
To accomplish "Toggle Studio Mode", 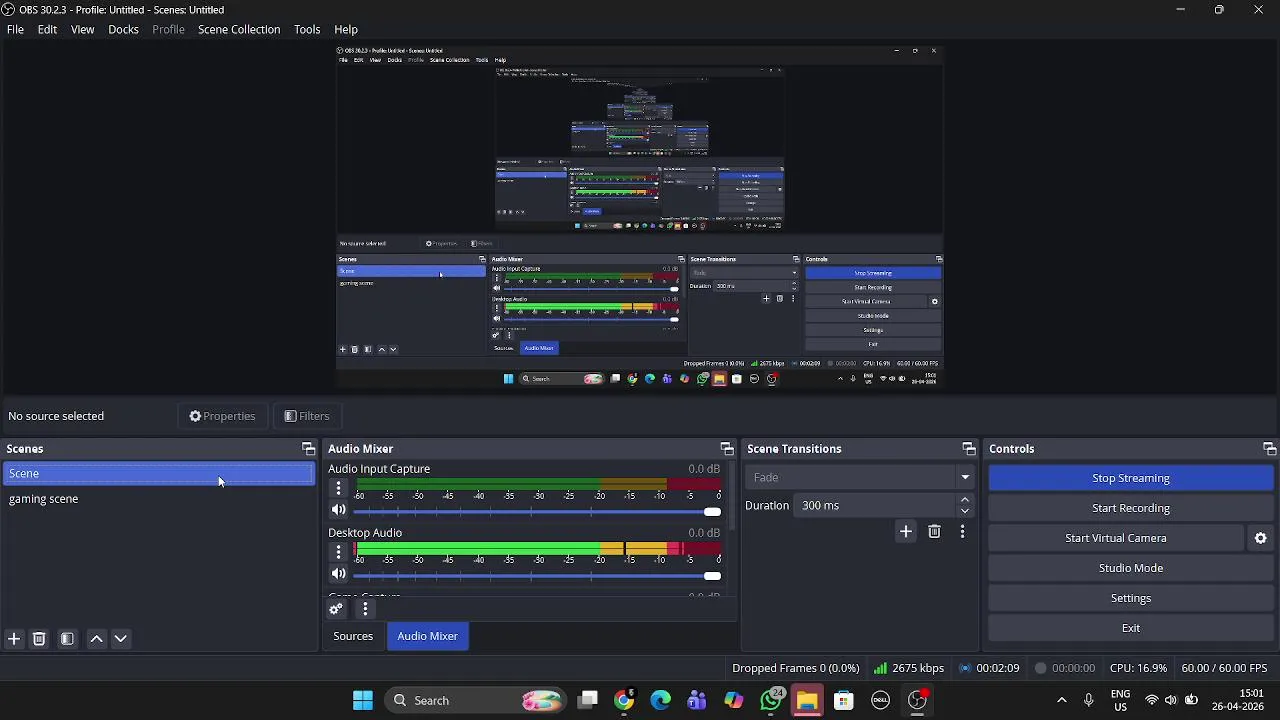I will (1130, 568).
